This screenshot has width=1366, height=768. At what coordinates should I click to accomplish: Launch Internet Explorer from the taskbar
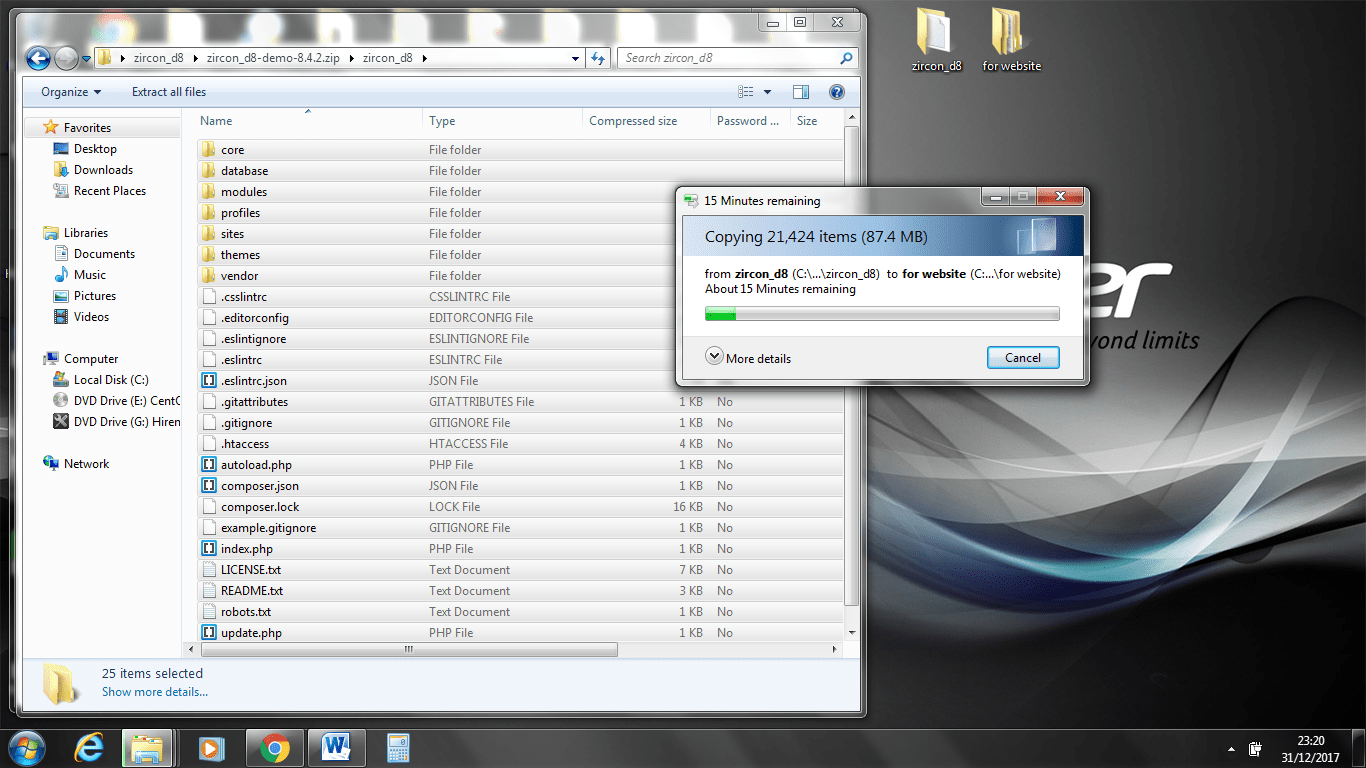coord(88,747)
